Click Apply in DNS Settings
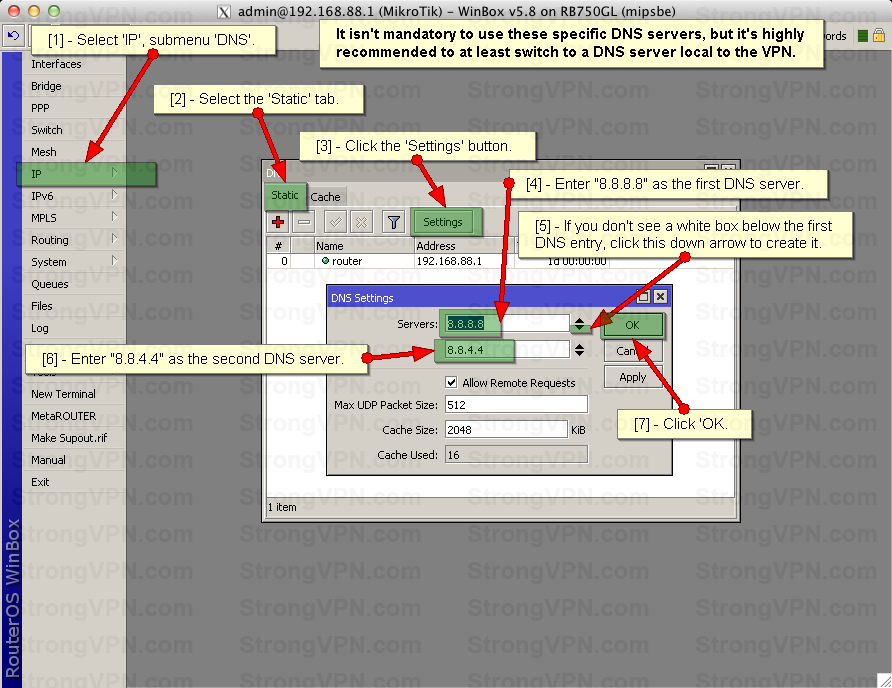The image size is (892, 688). [x=633, y=377]
